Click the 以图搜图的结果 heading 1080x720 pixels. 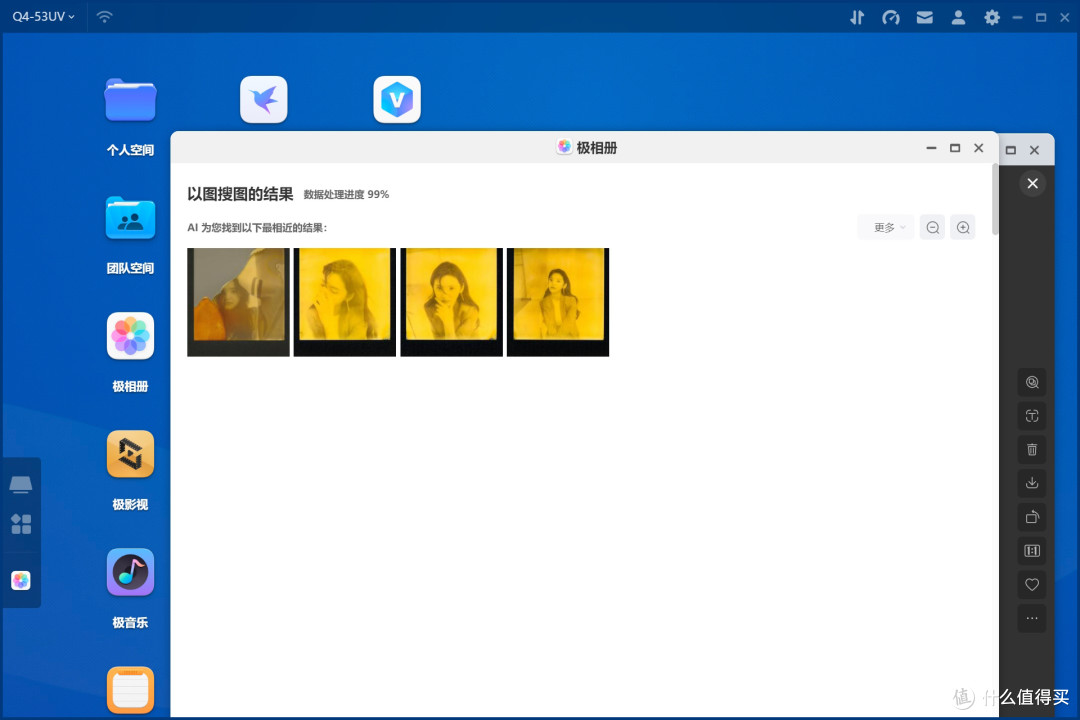240,194
